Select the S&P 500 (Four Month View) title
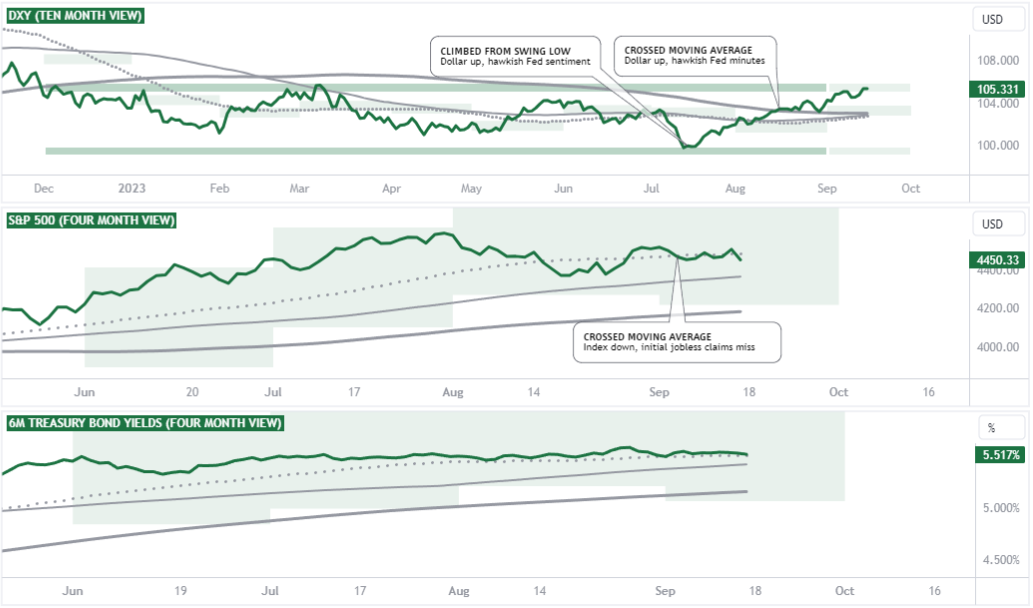 92,220
